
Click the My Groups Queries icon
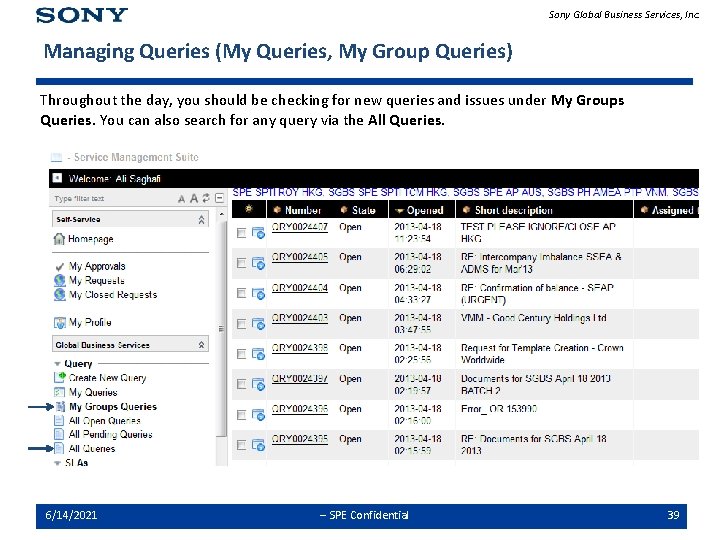pos(61,406)
